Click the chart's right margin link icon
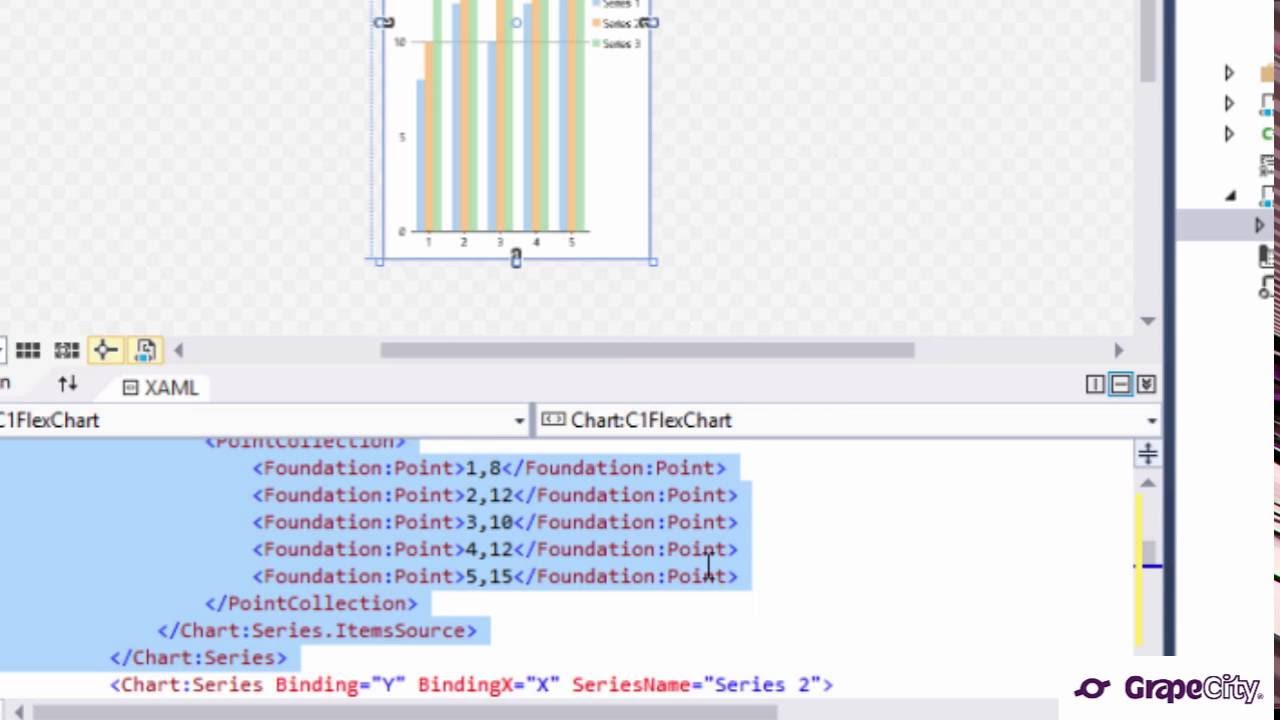1280x720 pixels. pyautogui.click(x=649, y=22)
